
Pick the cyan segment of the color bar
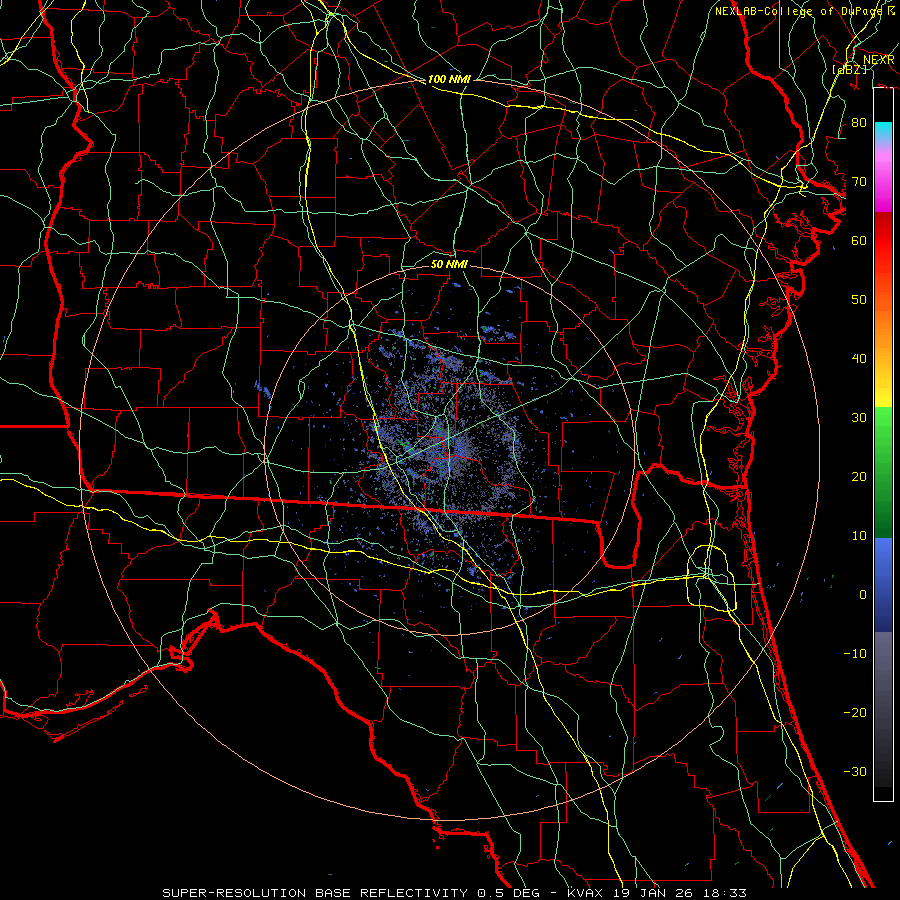tap(883, 132)
